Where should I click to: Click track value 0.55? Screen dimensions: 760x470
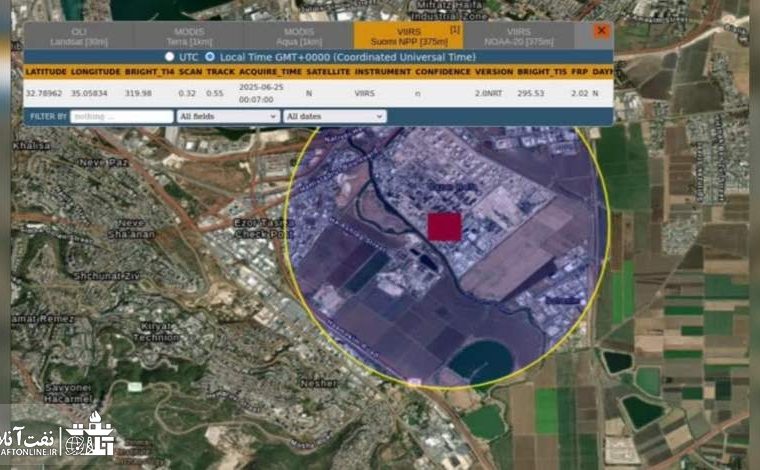pos(215,93)
